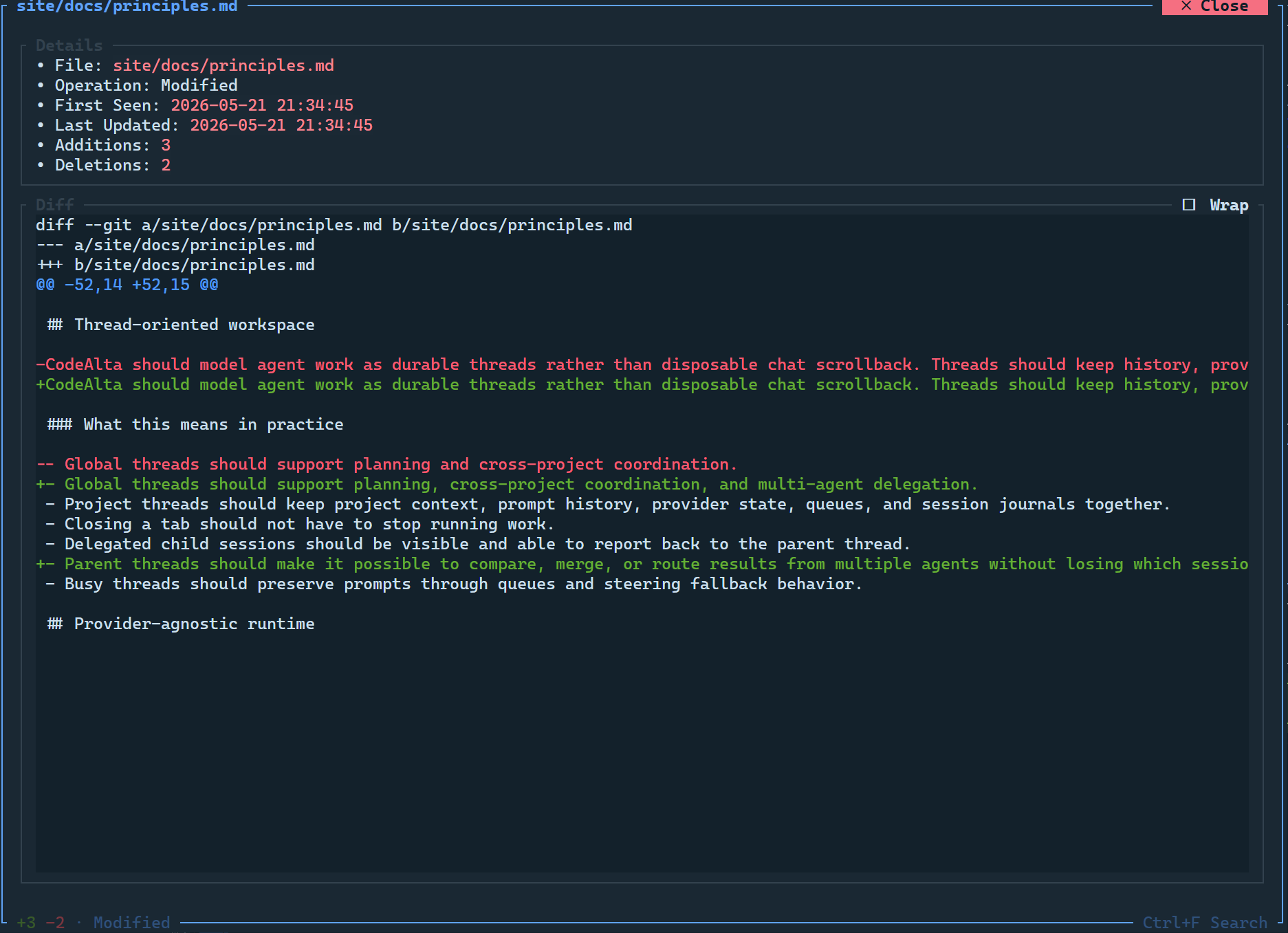Click the '--- a/site/docs/principles.md' line
The height and width of the screenshot is (933, 1288).
point(175,245)
